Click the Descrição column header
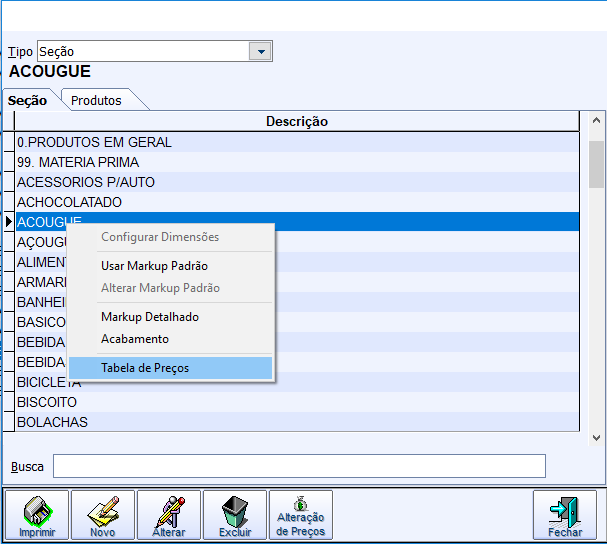Screen dimensions: 607x544 point(297,121)
